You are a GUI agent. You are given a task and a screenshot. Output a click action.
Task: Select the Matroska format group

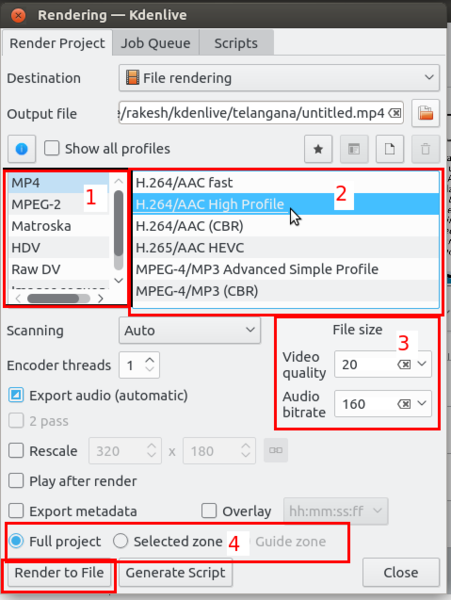tap(59, 226)
